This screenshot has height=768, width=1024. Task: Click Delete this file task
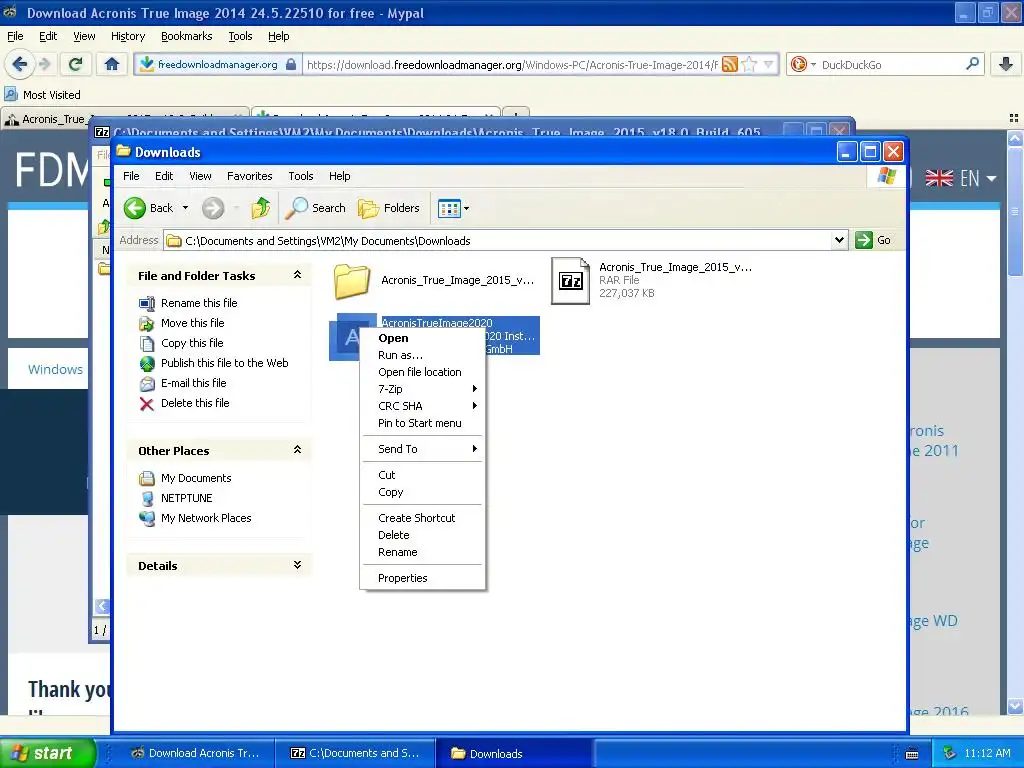pyautogui.click(x=195, y=404)
